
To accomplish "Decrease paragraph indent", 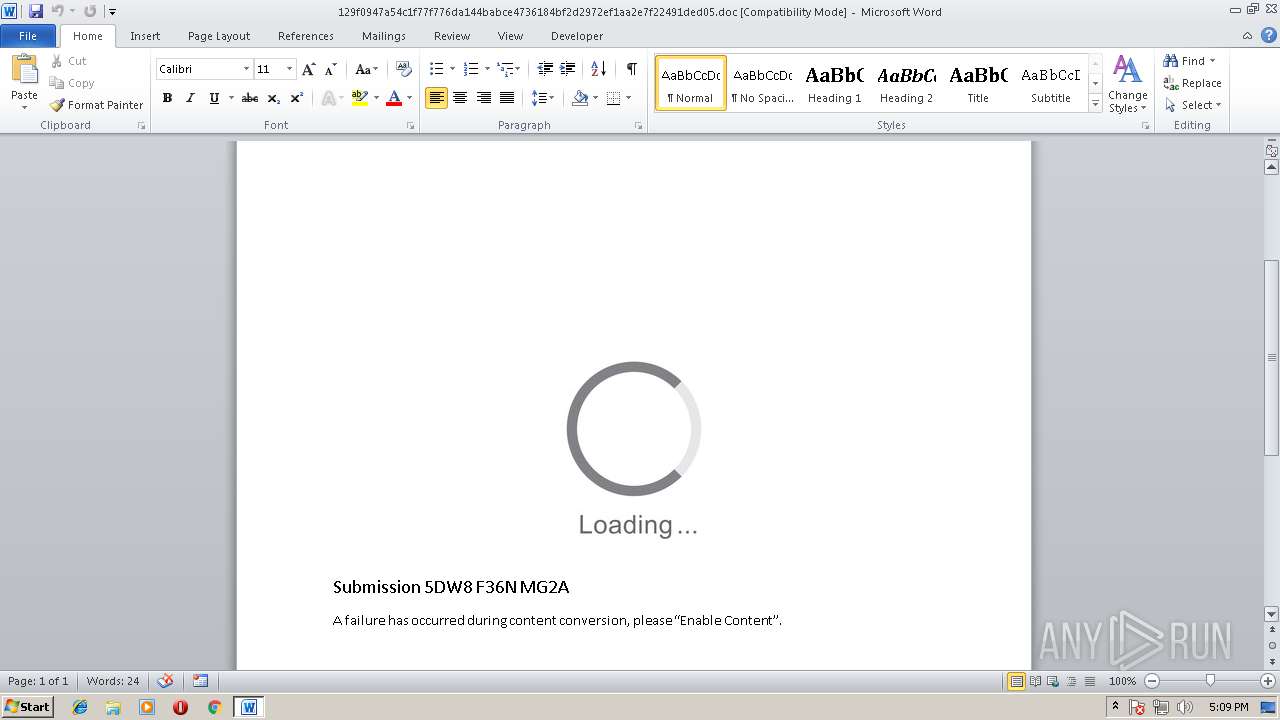I will pos(545,69).
